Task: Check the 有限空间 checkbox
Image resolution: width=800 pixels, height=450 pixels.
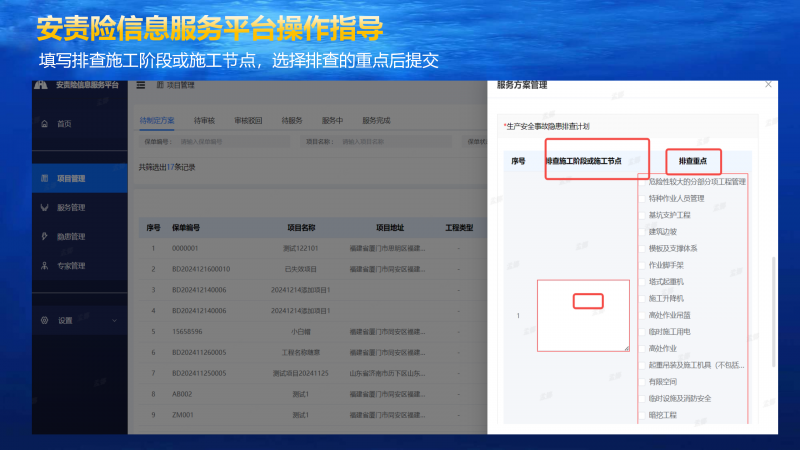Action: (x=642, y=382)
